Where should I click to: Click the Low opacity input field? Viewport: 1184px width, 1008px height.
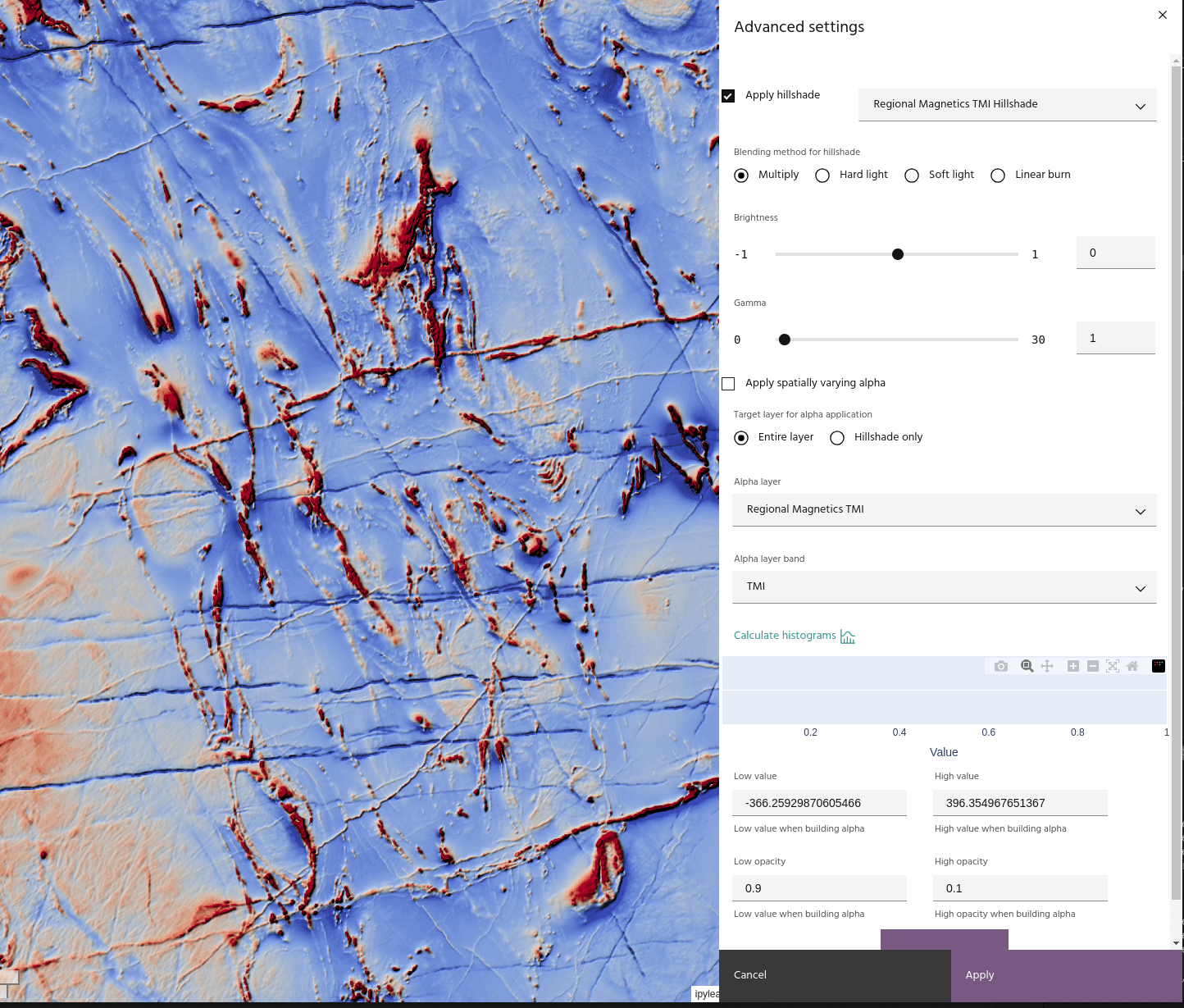tap(819, 888)
